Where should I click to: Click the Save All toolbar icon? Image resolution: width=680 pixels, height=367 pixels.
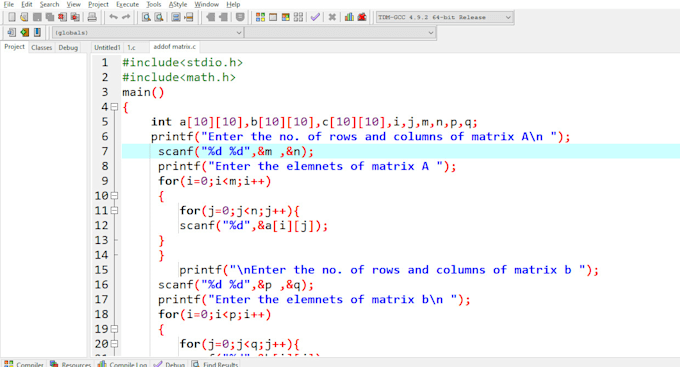click(x=50, y=17)
